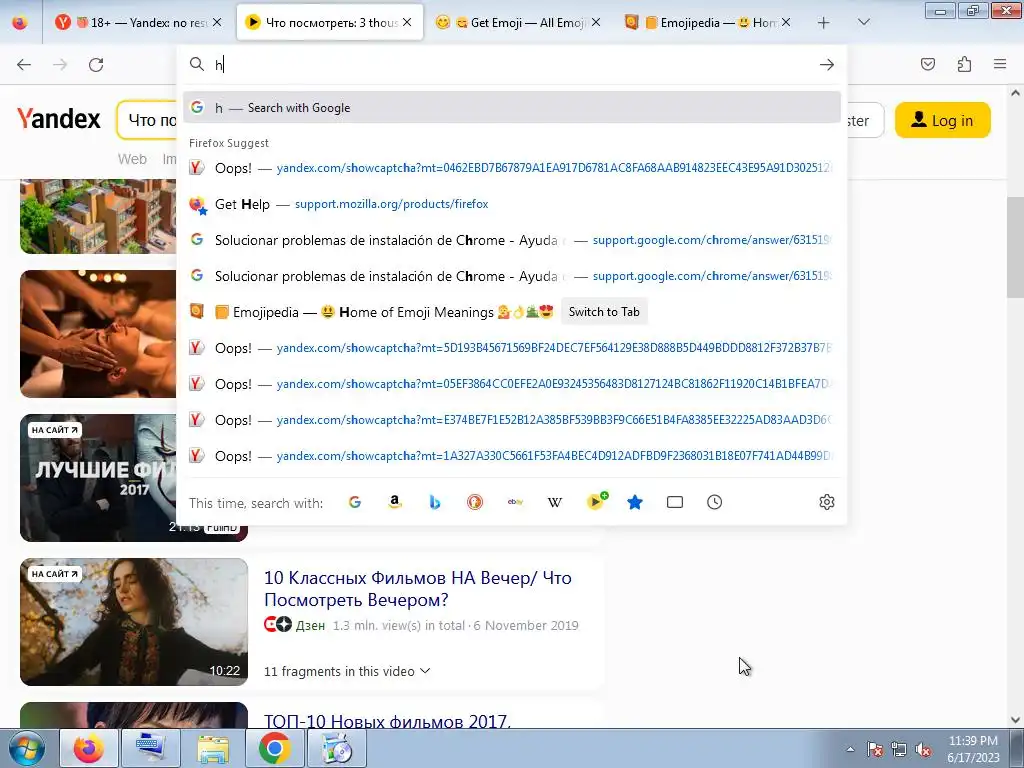The height and width of the screenshot is (768, 1024).
Task: Expand '11 fragments in this video'
Action: coord(347,671)
